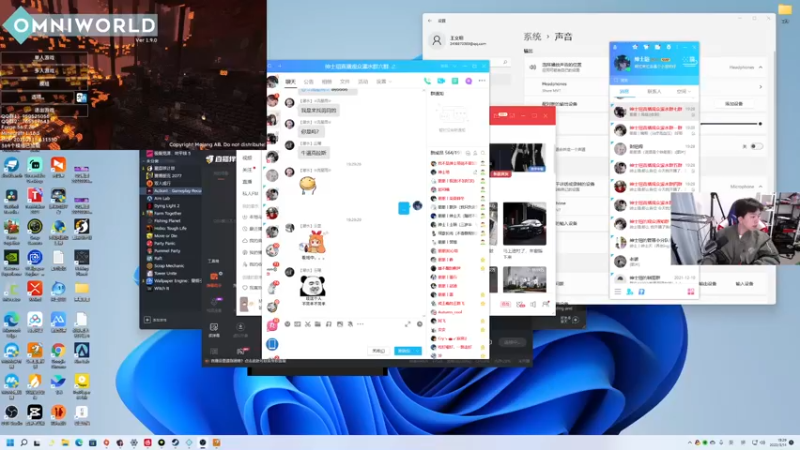Open taskbar Search
The height and width of the screenshot is (450, 800).
(23, 442)
